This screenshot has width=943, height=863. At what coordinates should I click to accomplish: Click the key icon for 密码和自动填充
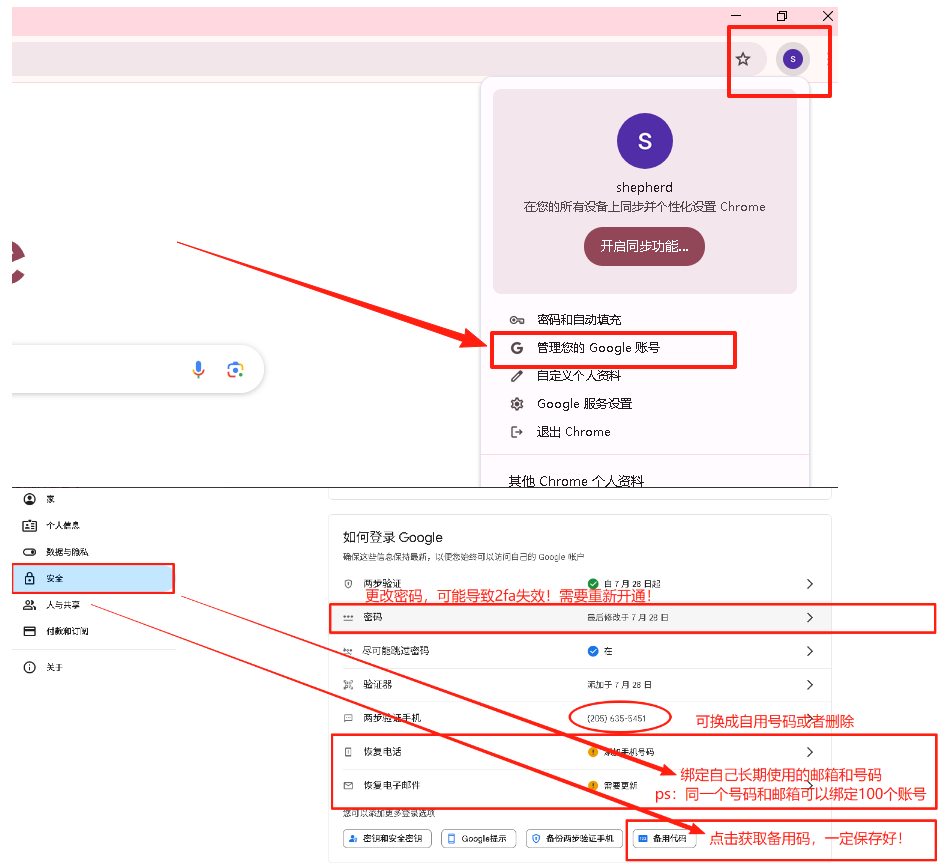(517, 320)
